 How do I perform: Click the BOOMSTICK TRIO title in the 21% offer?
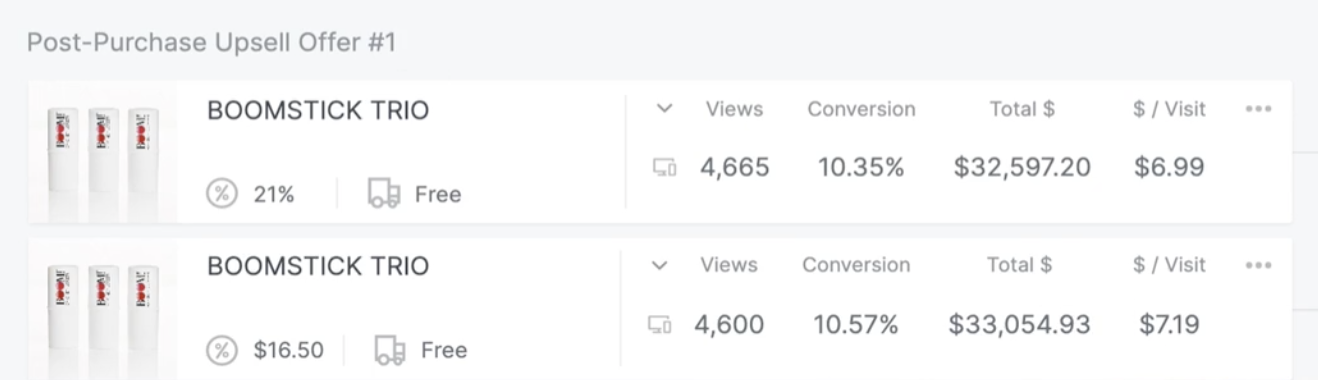coord(318,110)
